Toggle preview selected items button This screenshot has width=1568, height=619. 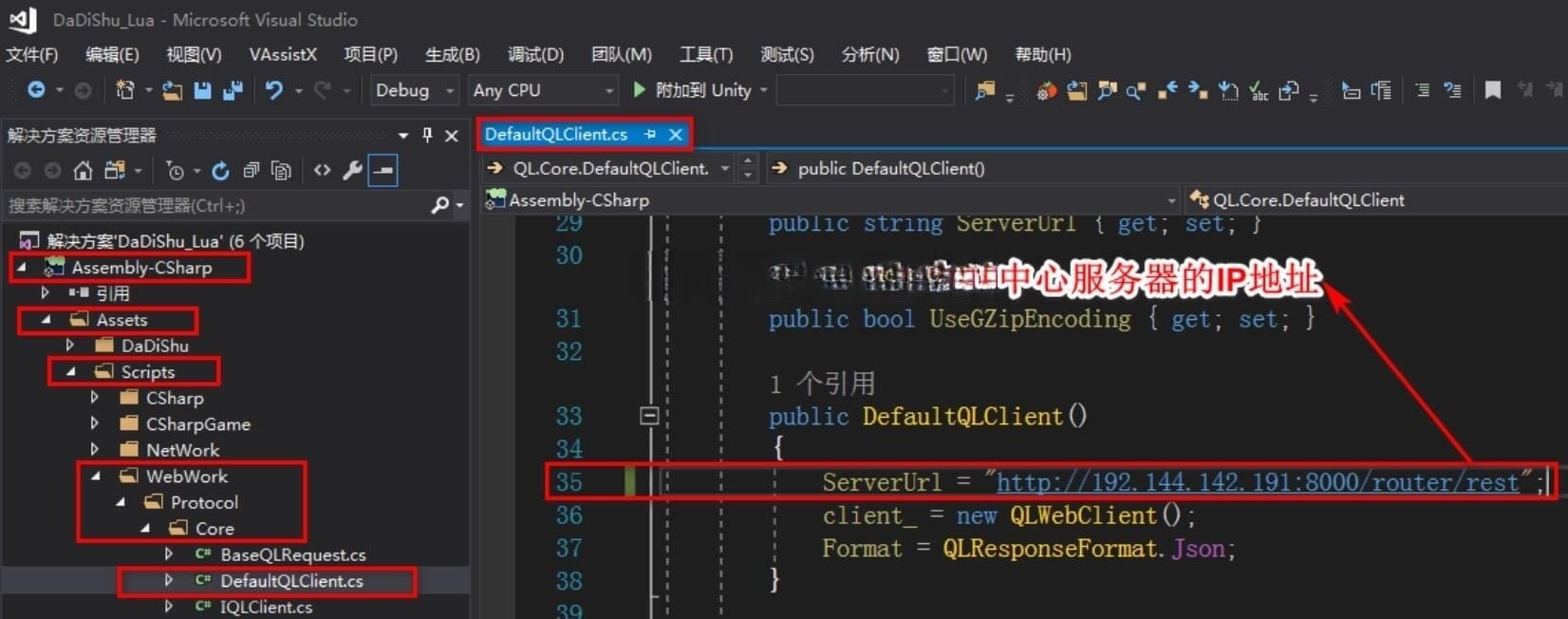383,171
